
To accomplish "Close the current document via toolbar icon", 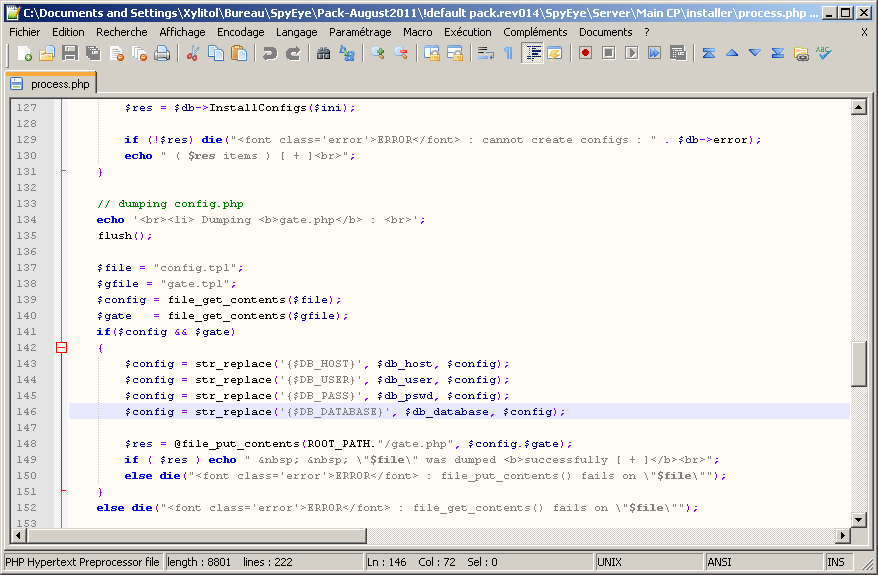I will (116, 54).
